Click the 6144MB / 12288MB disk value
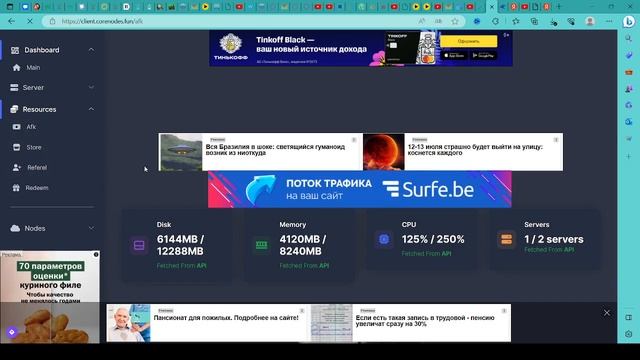 [x=180, y=245]
